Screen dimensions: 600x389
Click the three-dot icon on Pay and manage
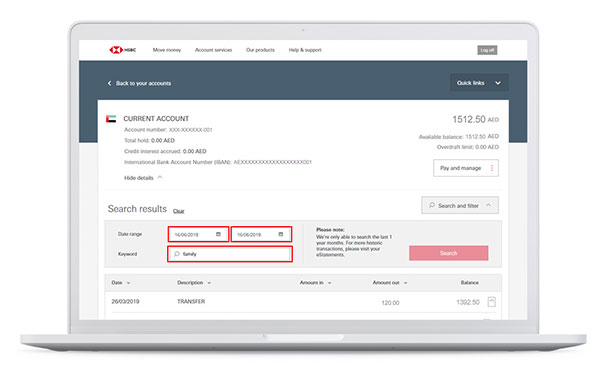coord(492,168)
